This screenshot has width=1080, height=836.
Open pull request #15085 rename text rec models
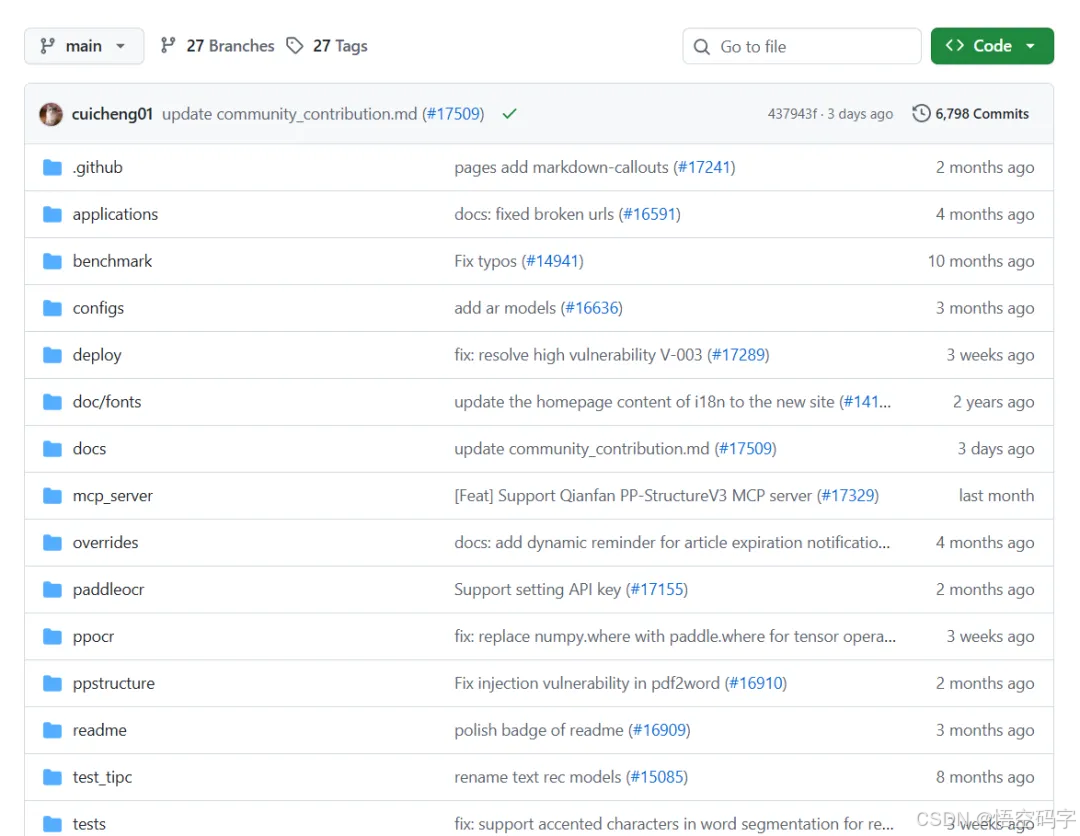click(x=657, y=777)
